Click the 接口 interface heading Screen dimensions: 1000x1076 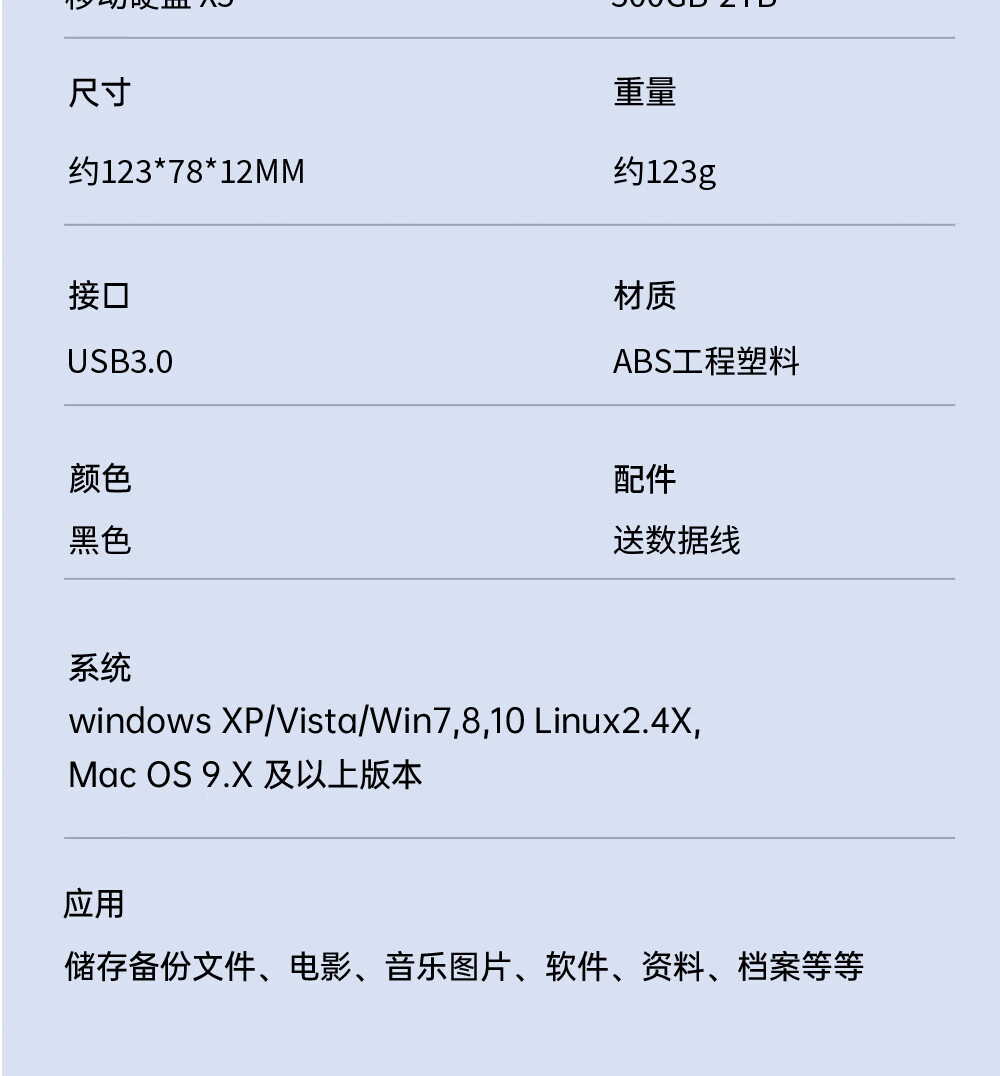[100, 296]
